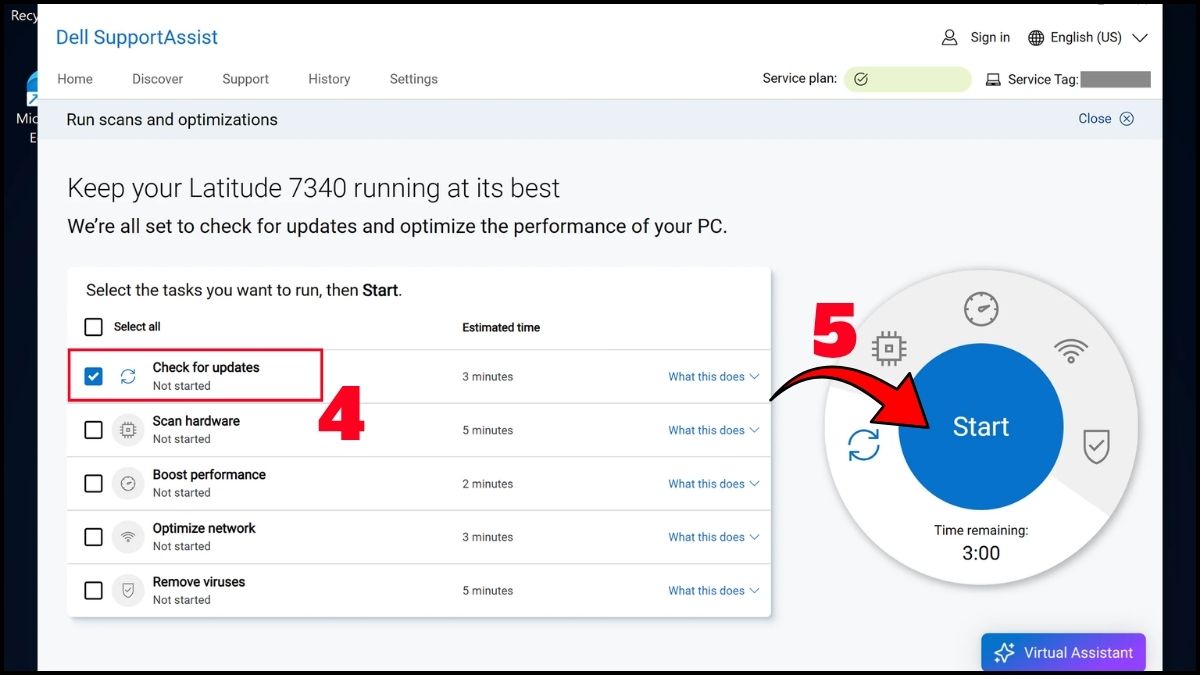Click the circled X icon next to Close
Screen dimensions: 1200x675
[1127, 118]
